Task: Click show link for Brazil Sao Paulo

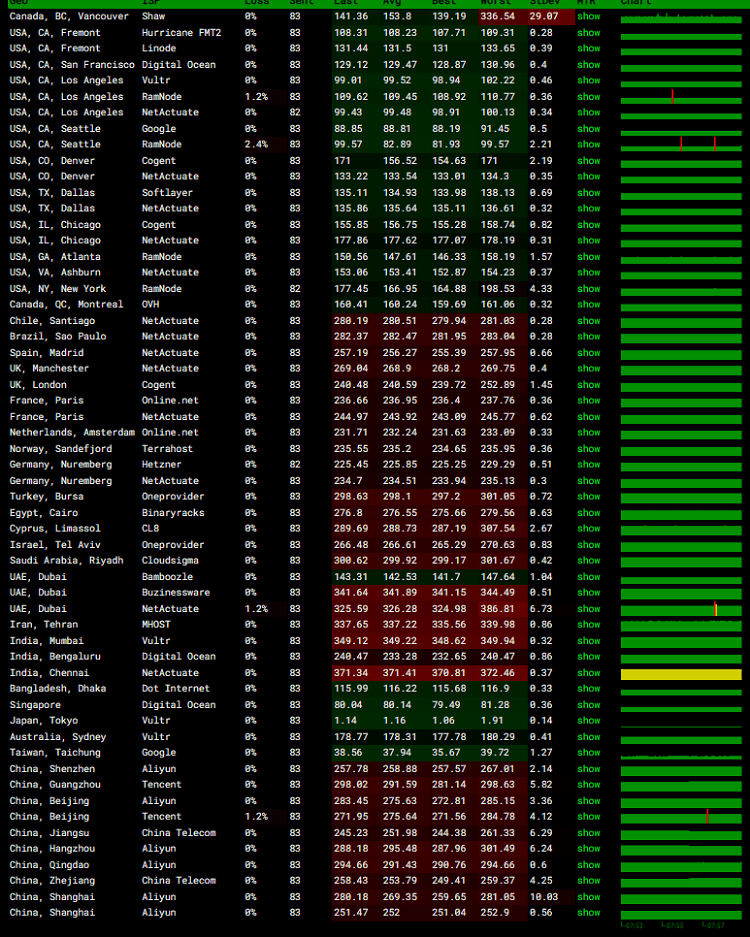Action: tap(589, 336)
